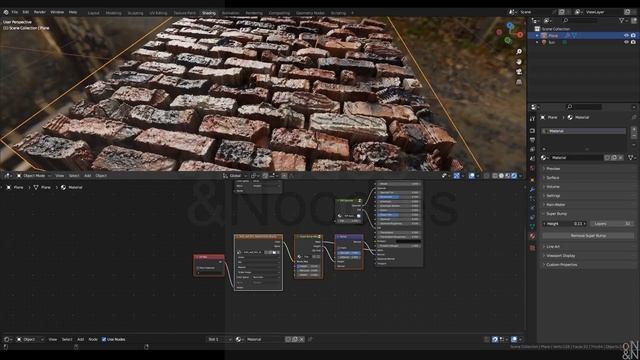Viewport: 640px width, 360px height.
Task: Open the Physics properties tab icon
Action: [x=532, y=208]
